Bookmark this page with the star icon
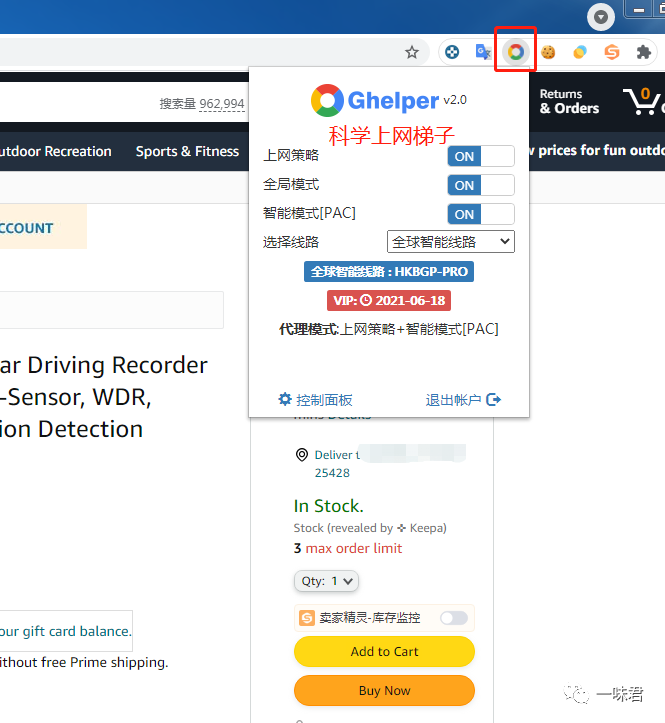The image size is (665, 723). point(412,52)
